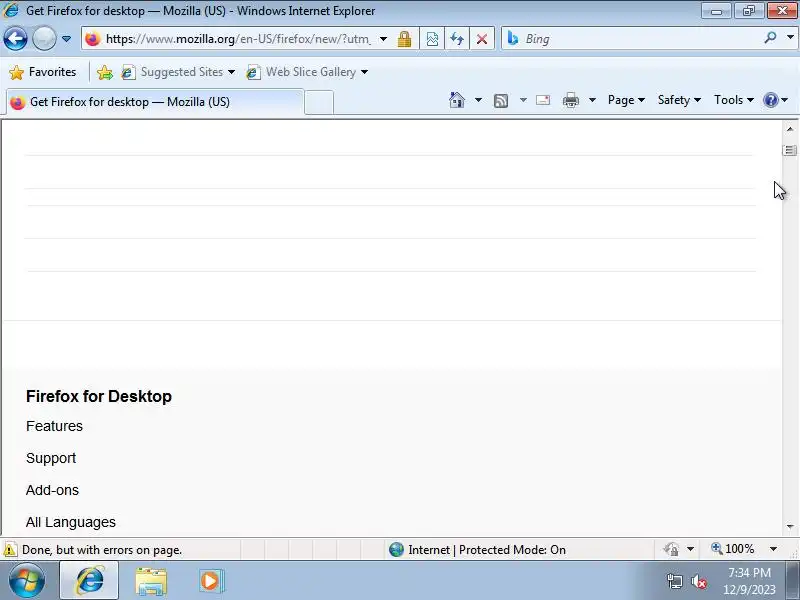Go to the Home page icon
The image size is (800, 600).
coord(457,100)
